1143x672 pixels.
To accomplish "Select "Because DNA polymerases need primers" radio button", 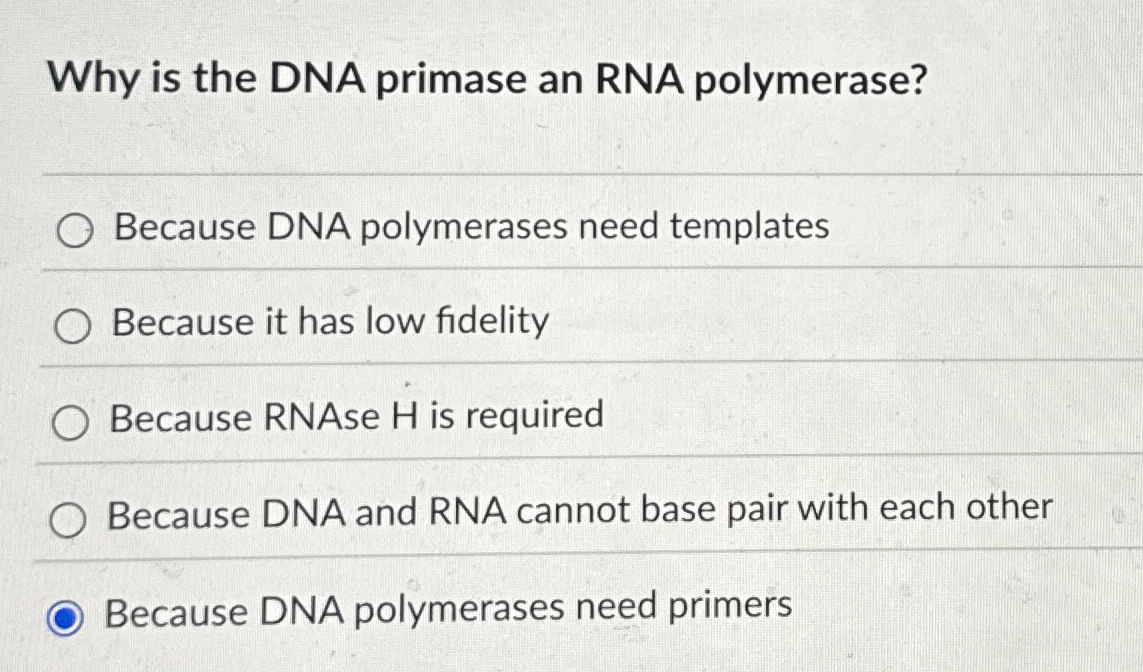I will 63,615.
